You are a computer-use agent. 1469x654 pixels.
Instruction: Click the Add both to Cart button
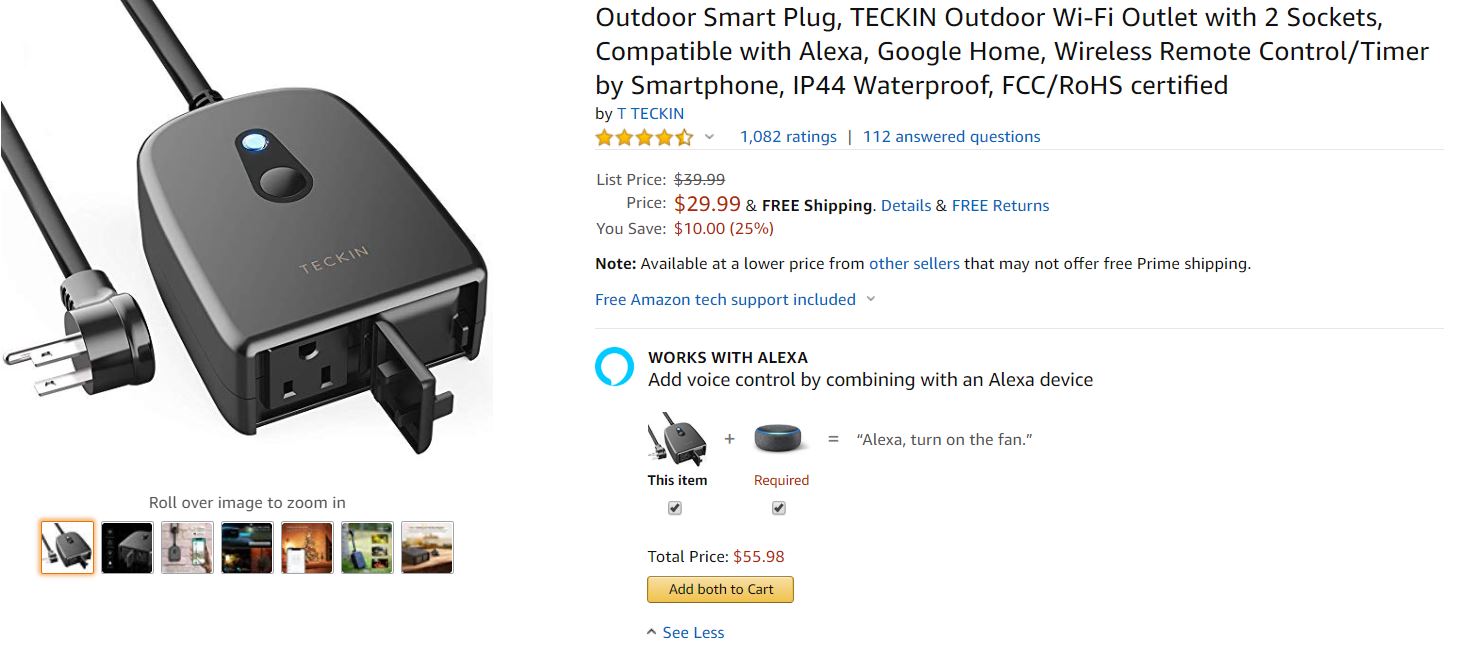point(720,589)
